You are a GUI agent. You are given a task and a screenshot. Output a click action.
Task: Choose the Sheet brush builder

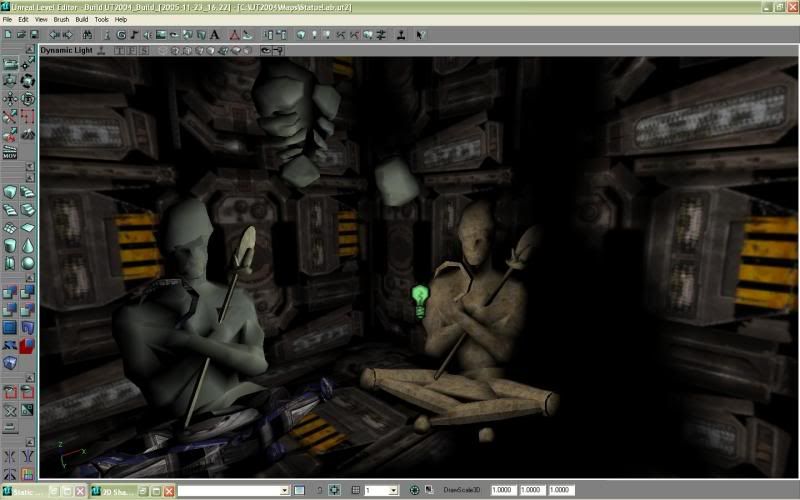(28, 228)
